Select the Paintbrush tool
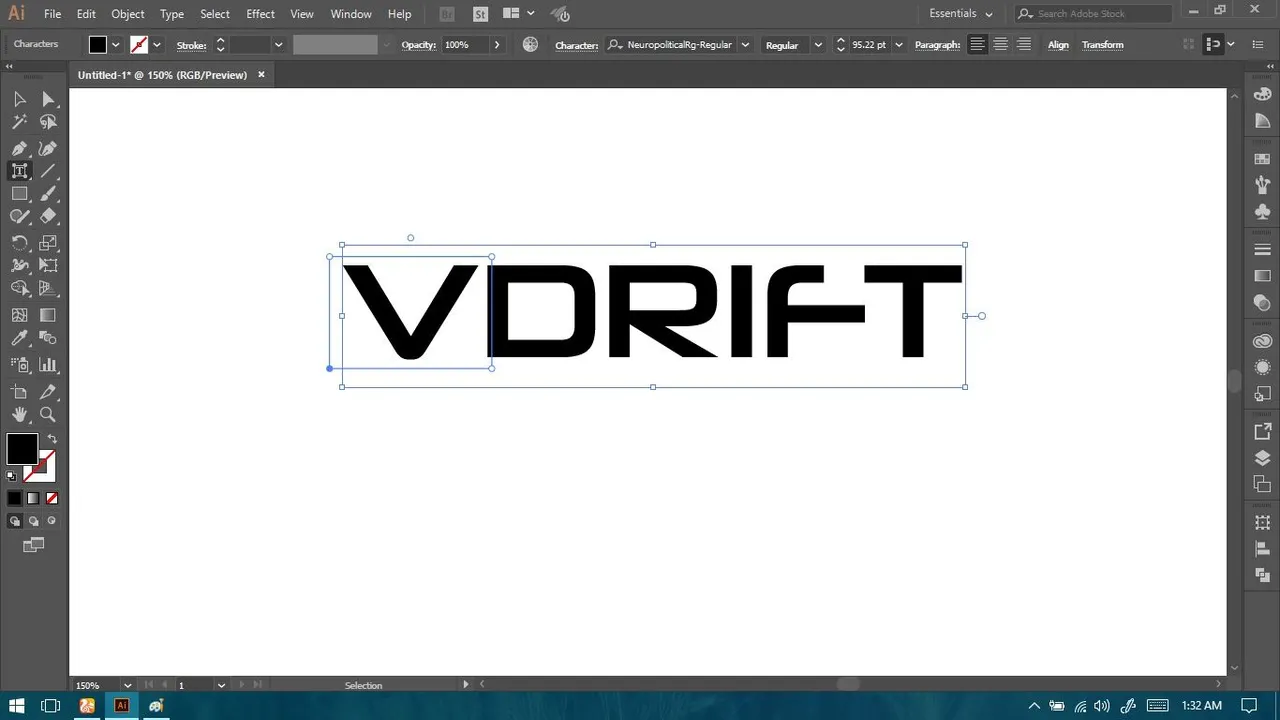 pyautogui.click(x=48, y=194)
